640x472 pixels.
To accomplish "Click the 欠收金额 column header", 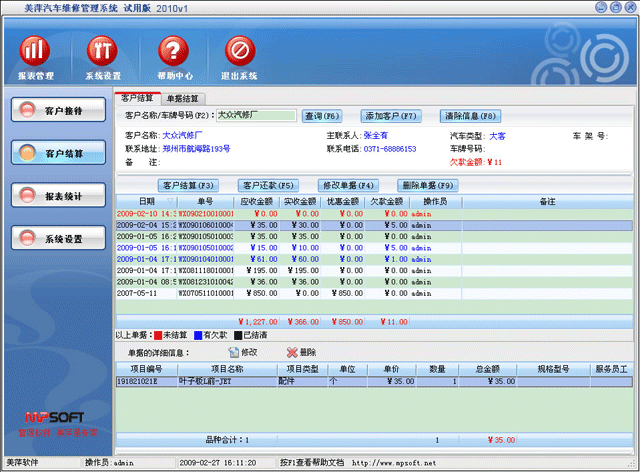I will coord(385,201).
